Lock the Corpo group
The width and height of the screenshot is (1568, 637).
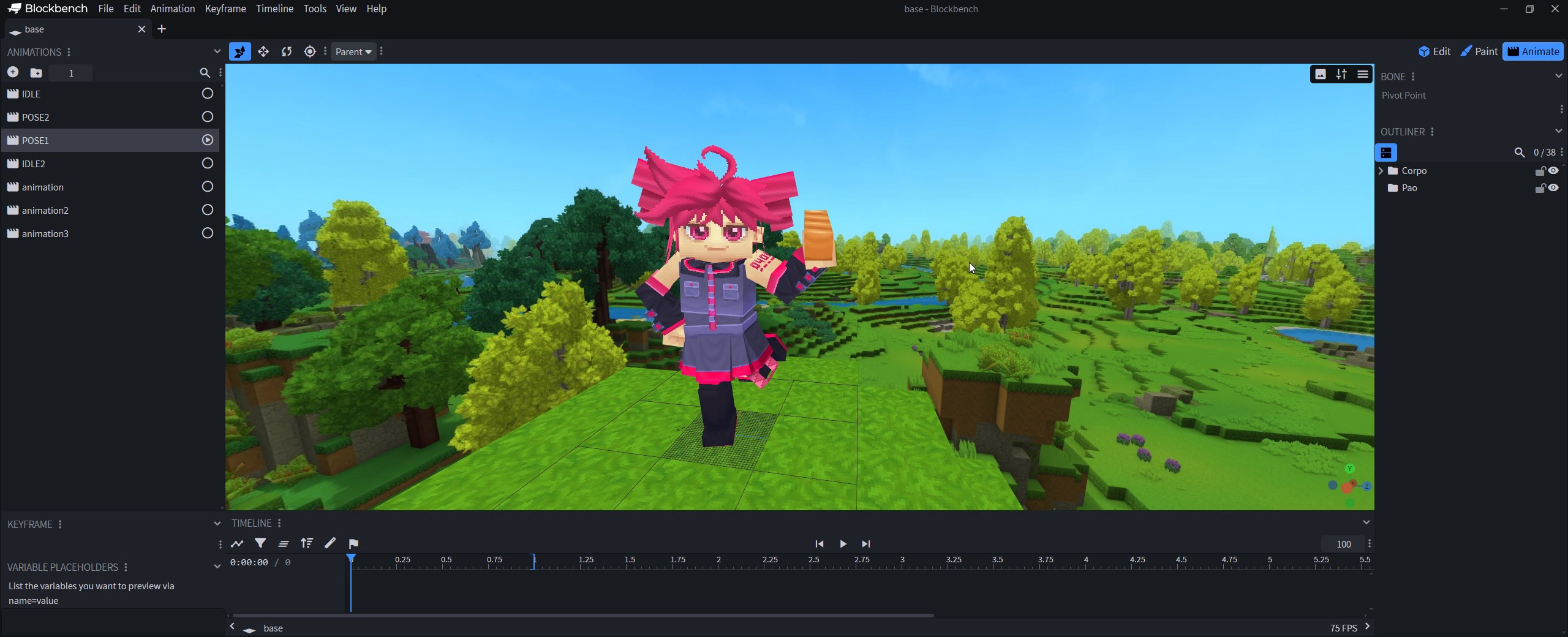pyautogui.click(x=1540, y=171)
